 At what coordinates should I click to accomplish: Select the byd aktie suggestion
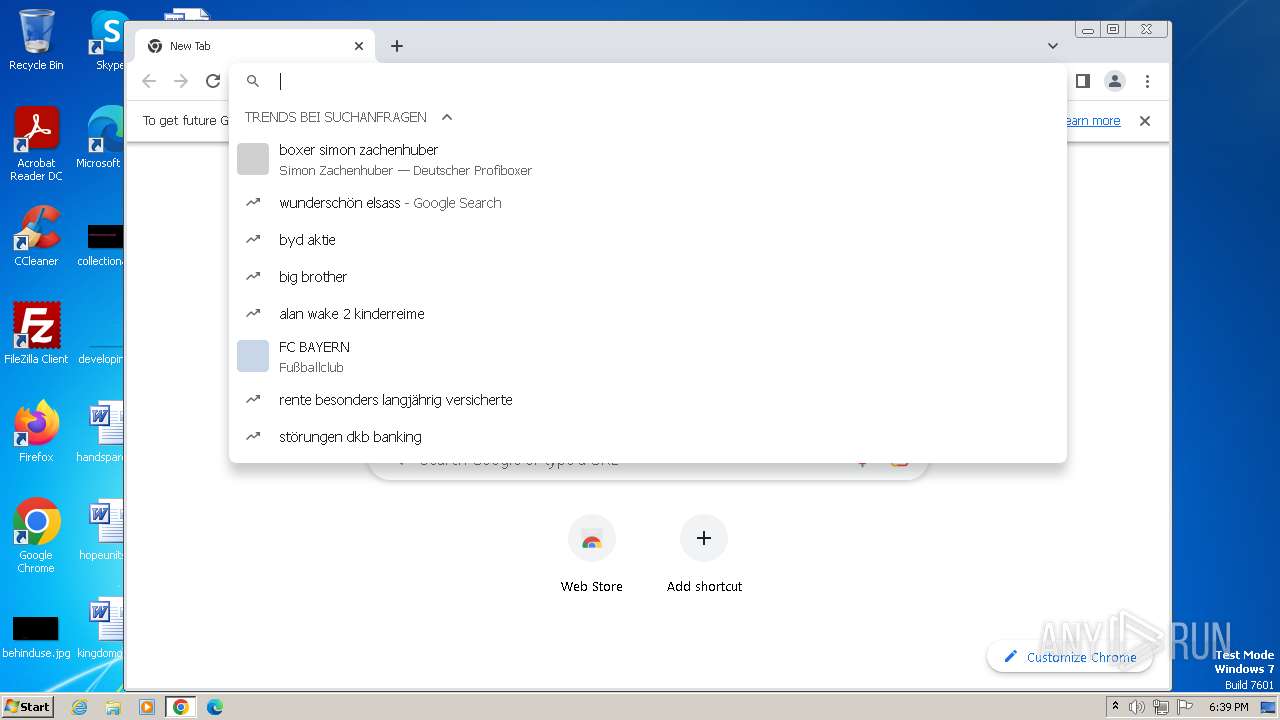(648, 240)
